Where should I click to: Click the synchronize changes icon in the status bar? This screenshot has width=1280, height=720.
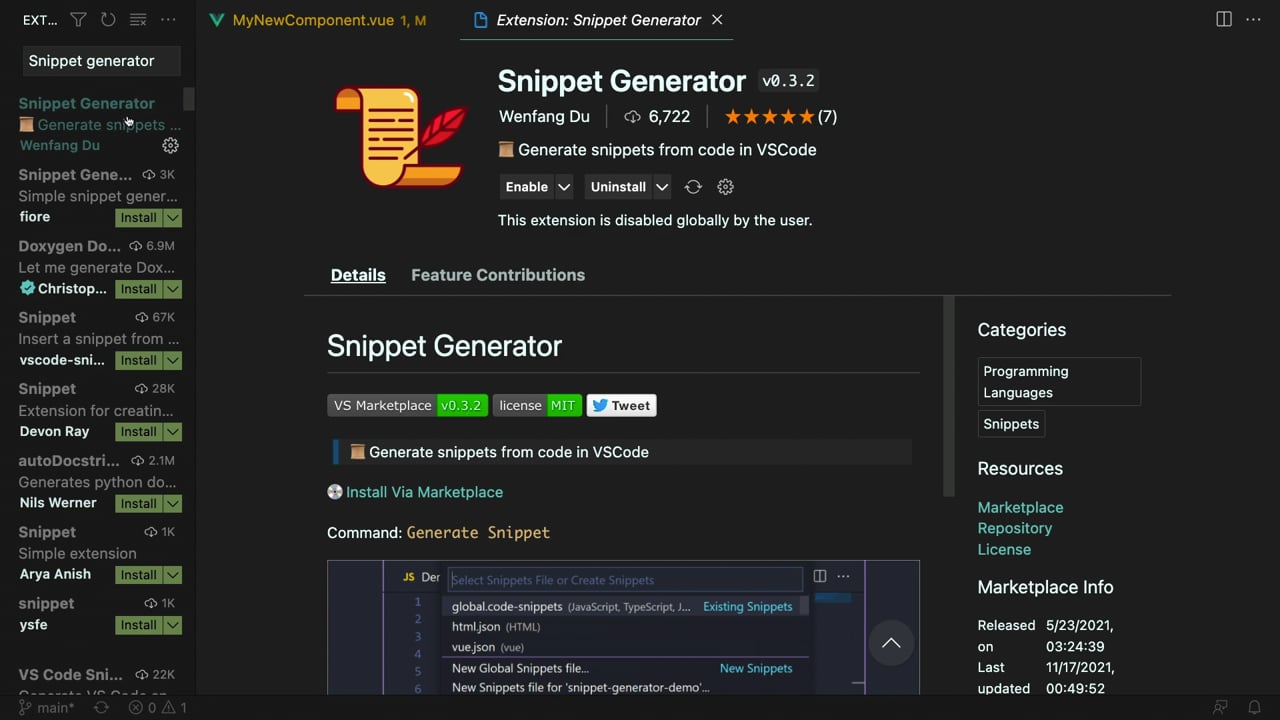[x=101, y=707]
